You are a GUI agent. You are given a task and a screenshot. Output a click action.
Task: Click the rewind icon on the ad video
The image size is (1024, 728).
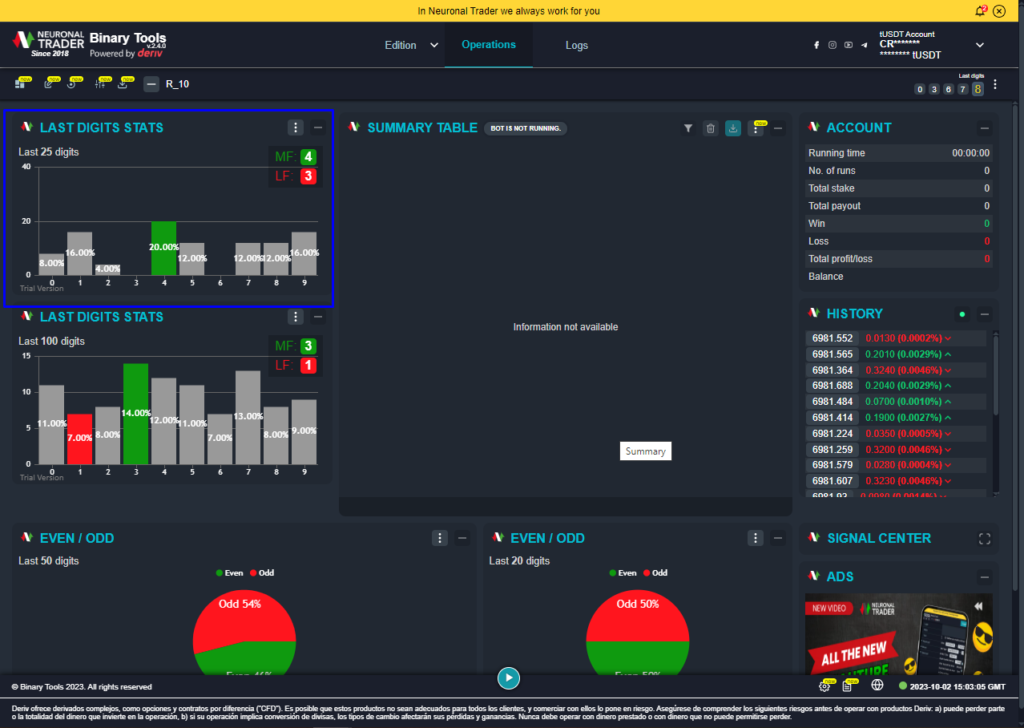978,606
